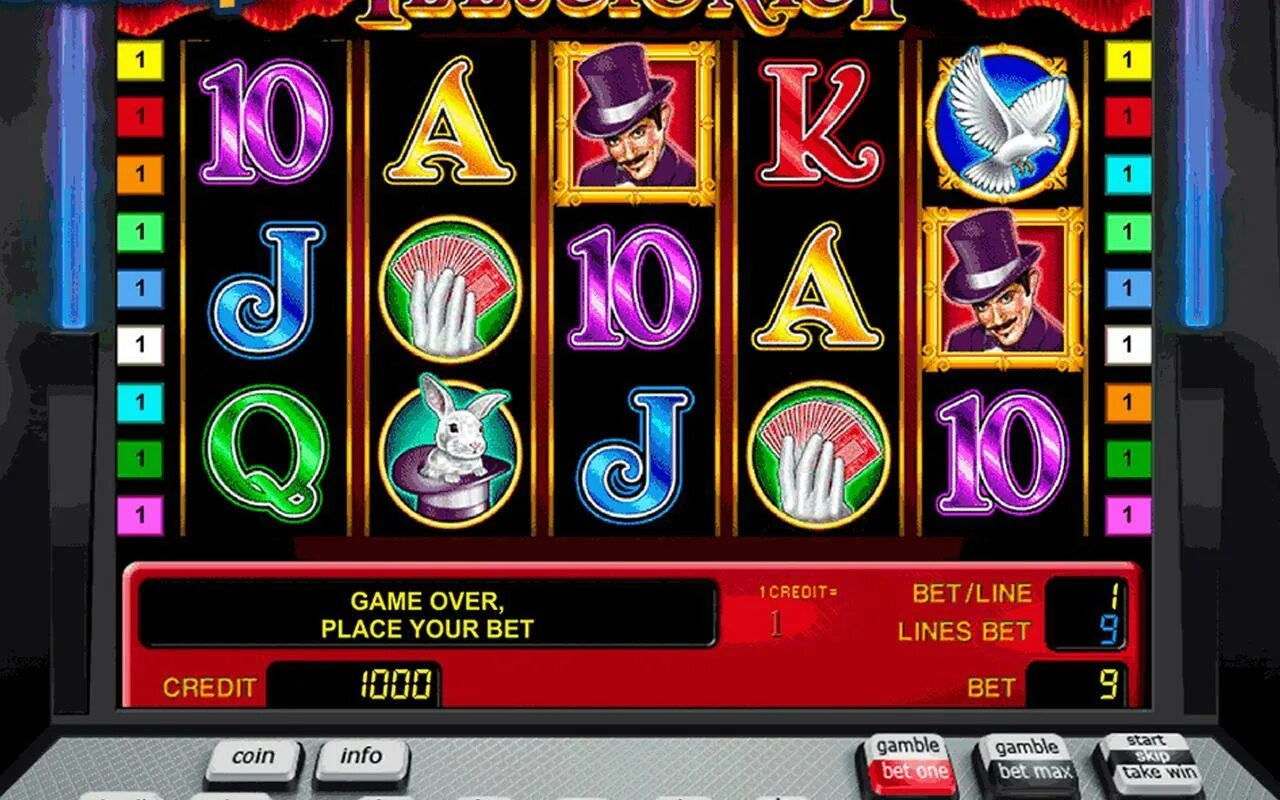Select the yellow payline marker on left

[x=140, y=61]
